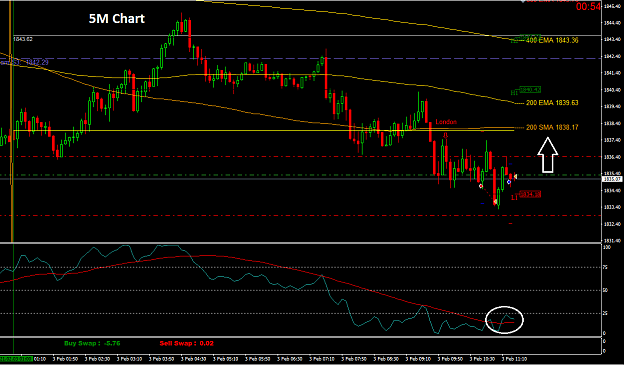The width and height of the screenshot is (625, 365).
Task: Click 1842.40 on the price scale
Action: (612, 57)
